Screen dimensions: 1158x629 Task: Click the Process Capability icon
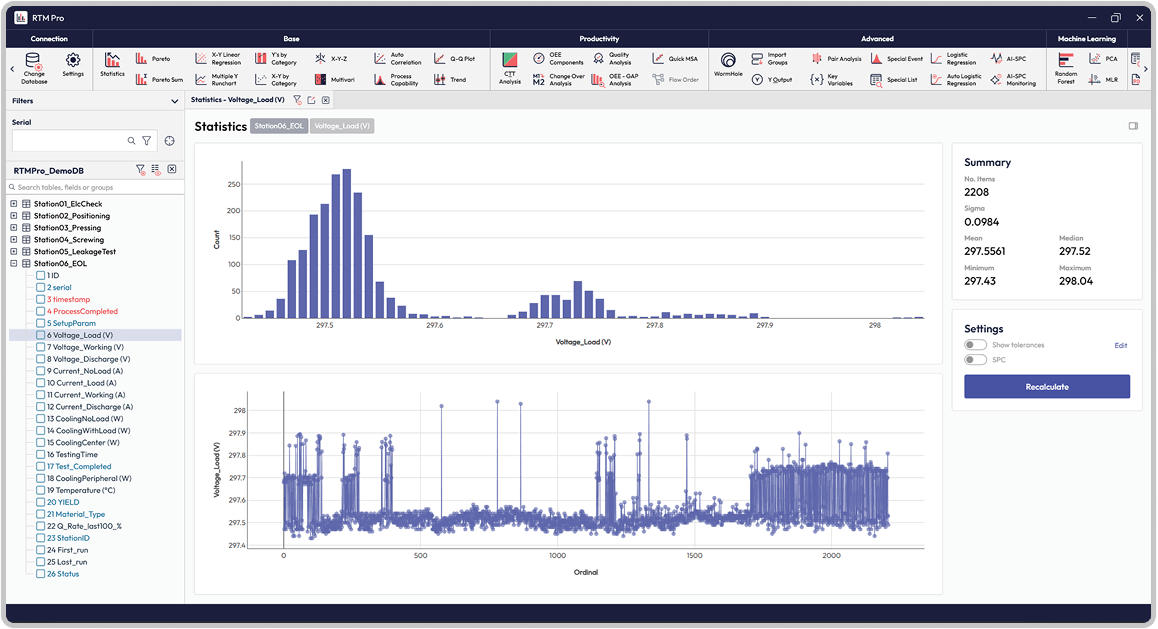tap(380, 80)
